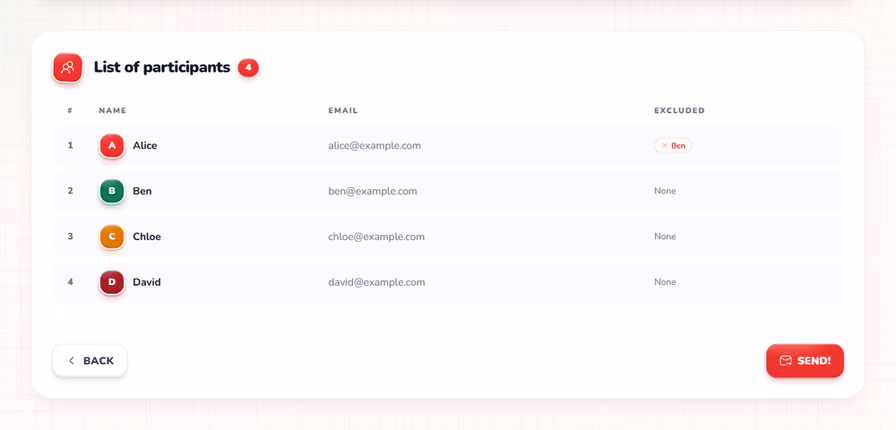Click the email david@example.com
Viewport: 896px width, 430px height.
376,282
